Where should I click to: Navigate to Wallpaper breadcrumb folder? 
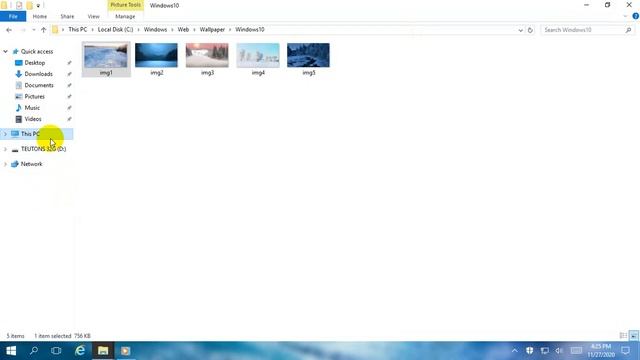click(x=212, y=29)
